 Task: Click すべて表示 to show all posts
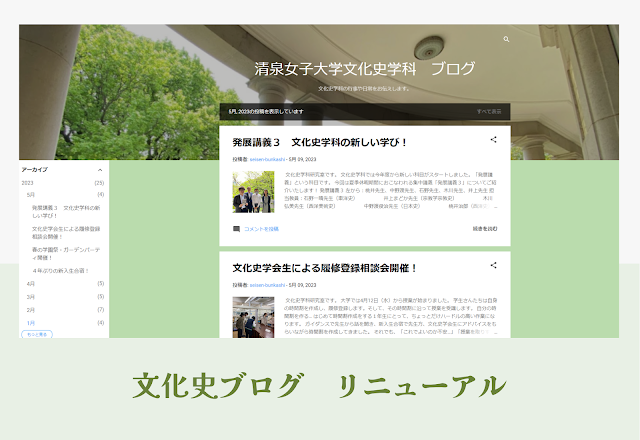tap(489, 111)
